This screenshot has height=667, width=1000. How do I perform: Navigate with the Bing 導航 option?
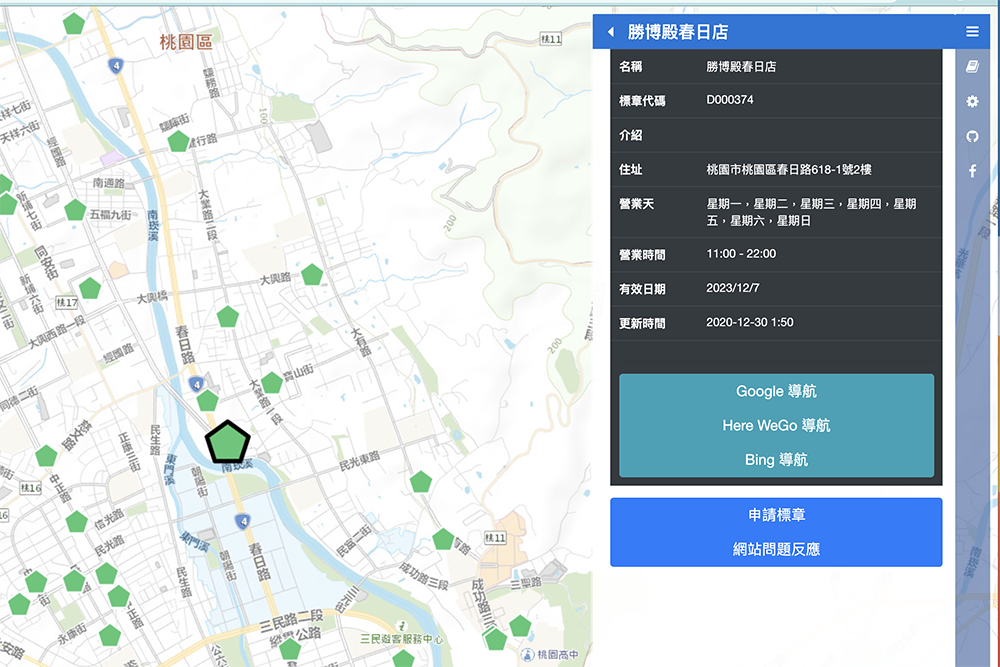tap(776, 459)
